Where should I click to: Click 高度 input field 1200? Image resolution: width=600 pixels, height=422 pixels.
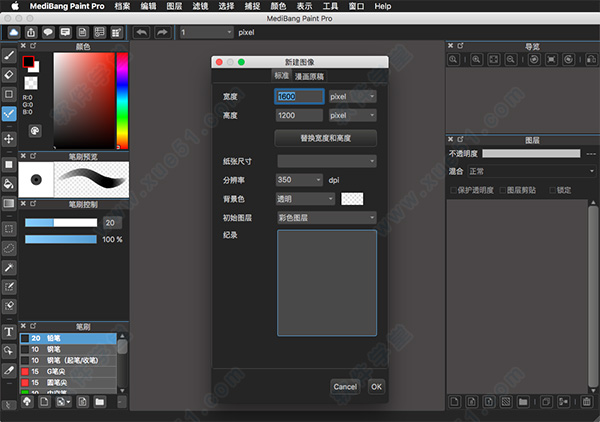(299, 115)
